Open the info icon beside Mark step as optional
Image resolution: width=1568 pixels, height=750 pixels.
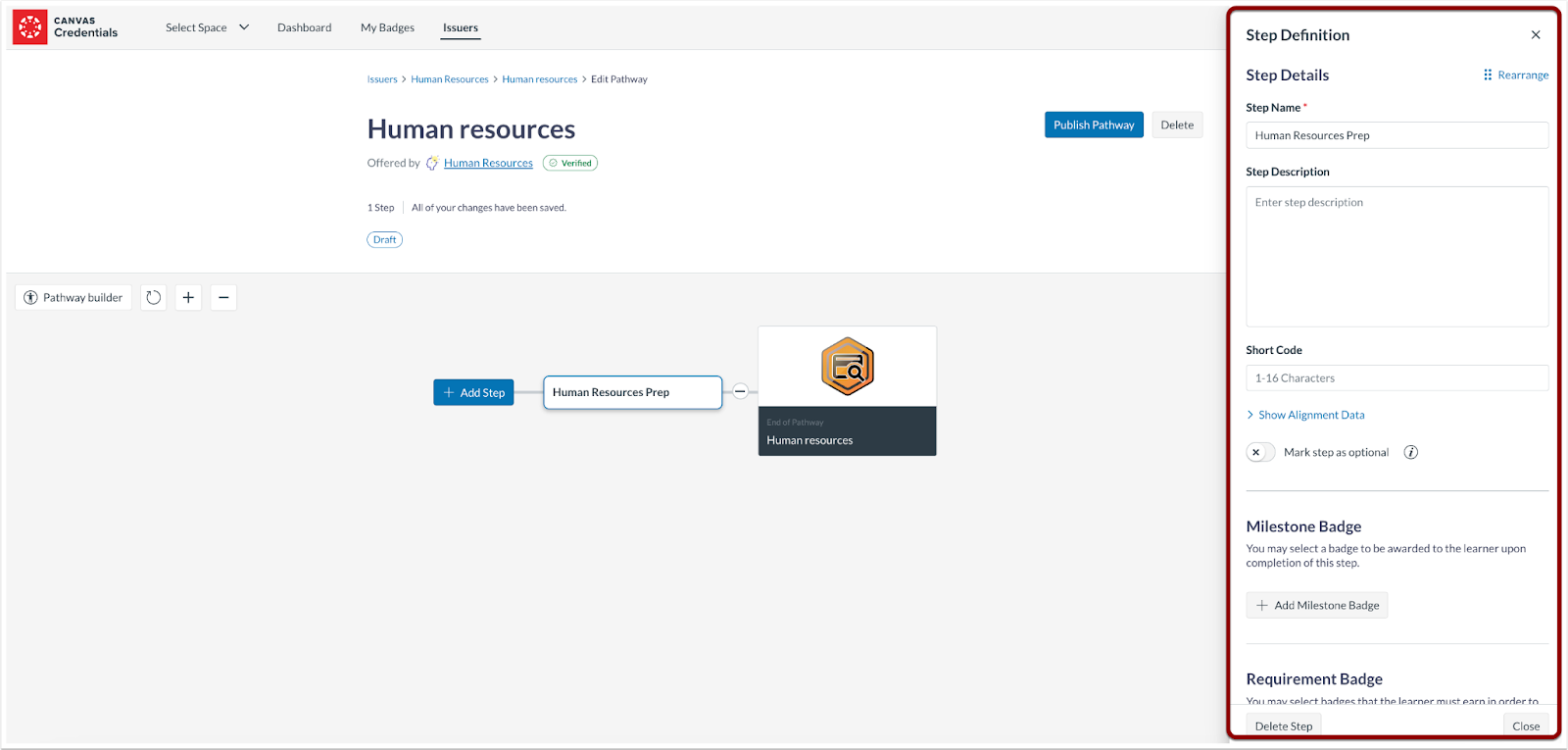pos(1411,452)
